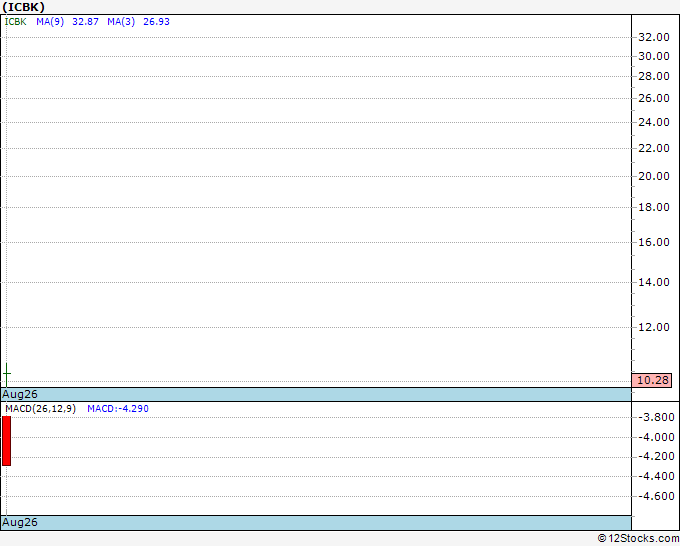Click the -4.600 MACD axis label
The height and width of the screenshot is (546, 680).
pyautogui.click(x=656, y=496)
